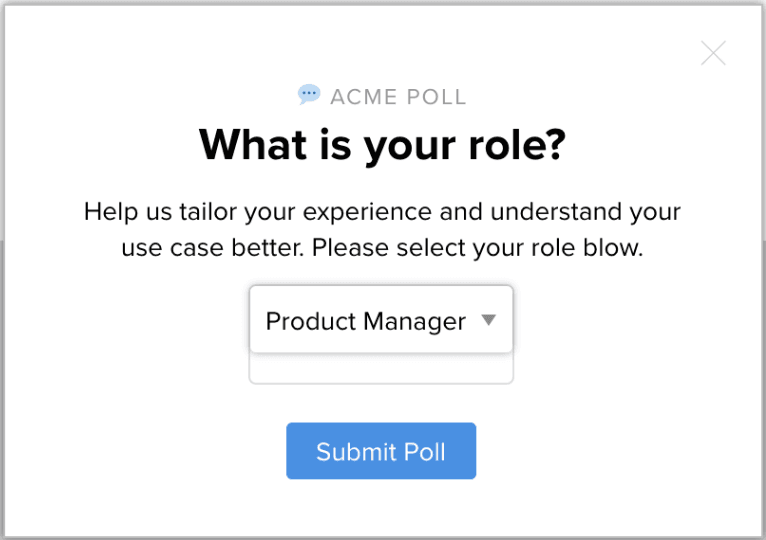766x540 pixels.
Task: Click the blue chat bubble icon
Action: click(x=309, y=95)
